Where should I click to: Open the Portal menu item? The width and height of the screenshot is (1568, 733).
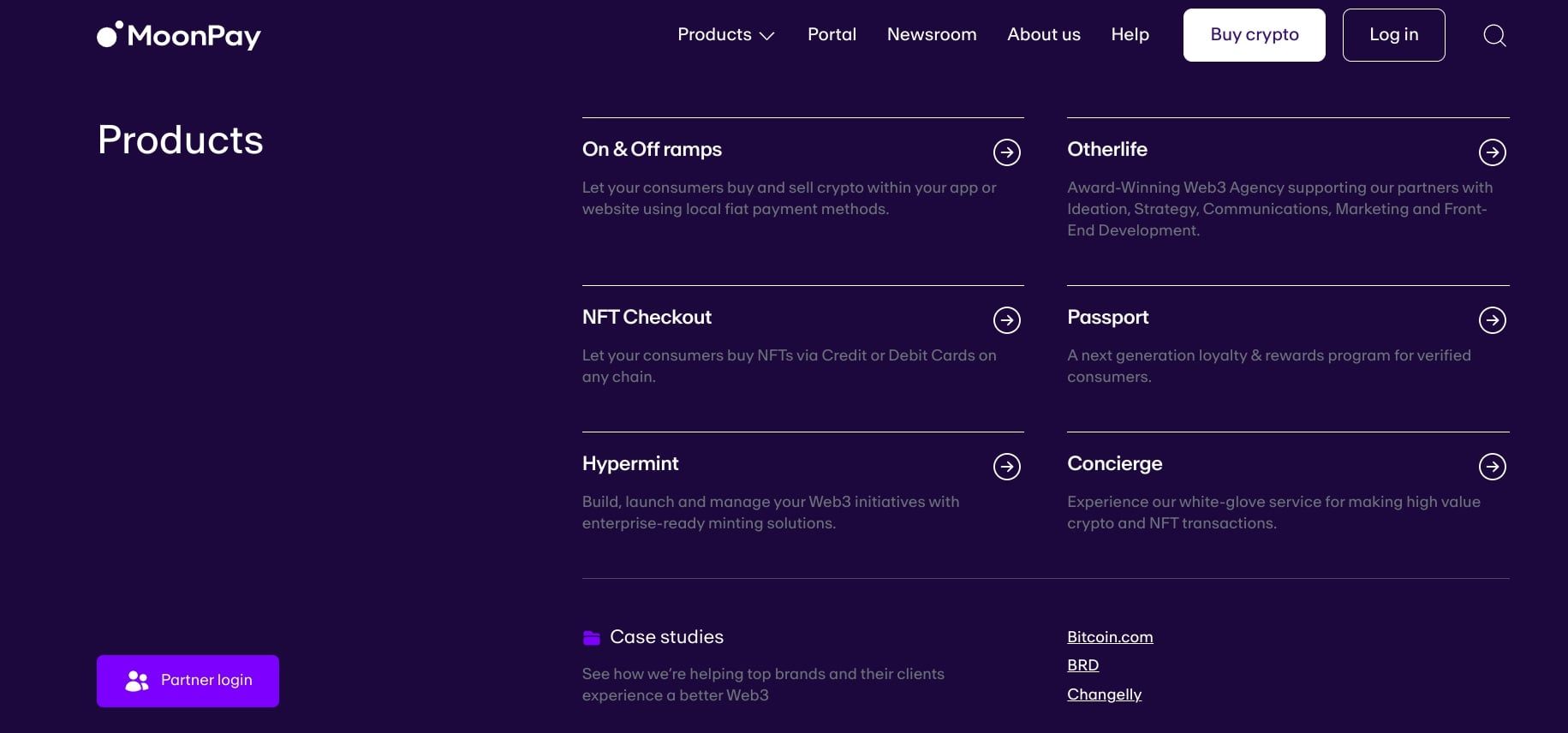tap(832, 34)
